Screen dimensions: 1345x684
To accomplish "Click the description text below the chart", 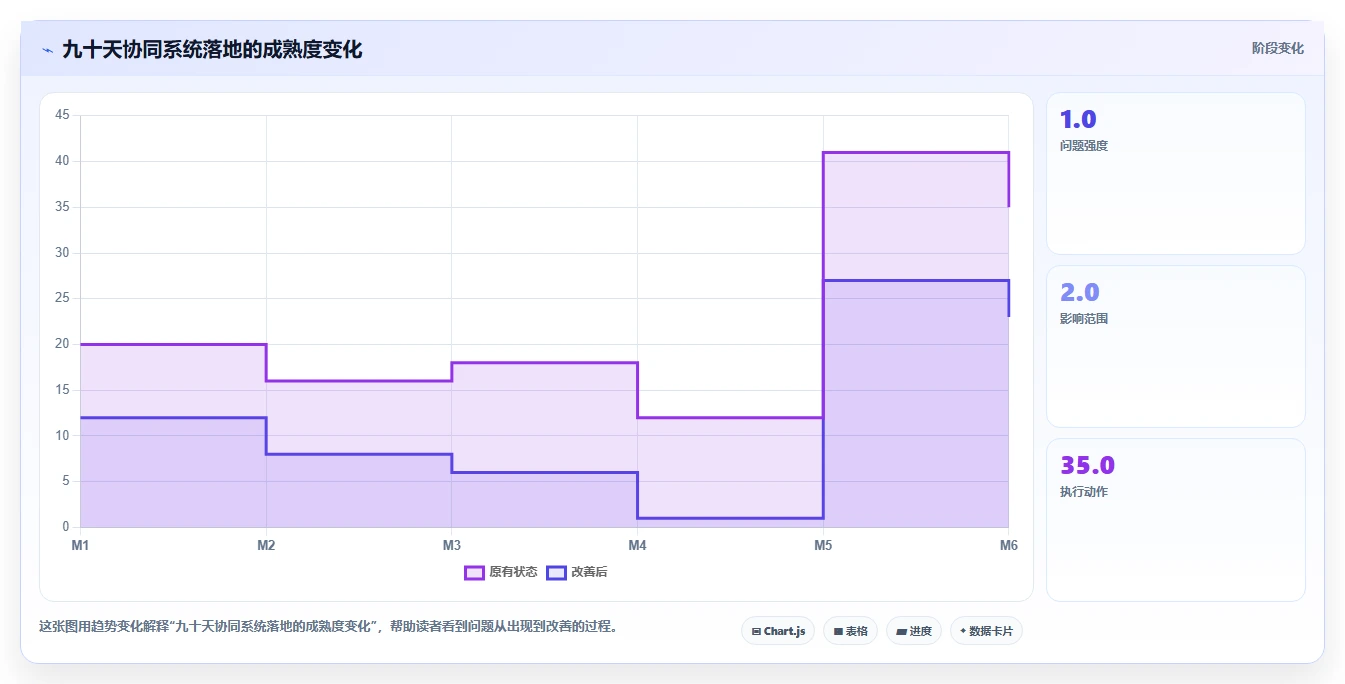I will 328,627.
